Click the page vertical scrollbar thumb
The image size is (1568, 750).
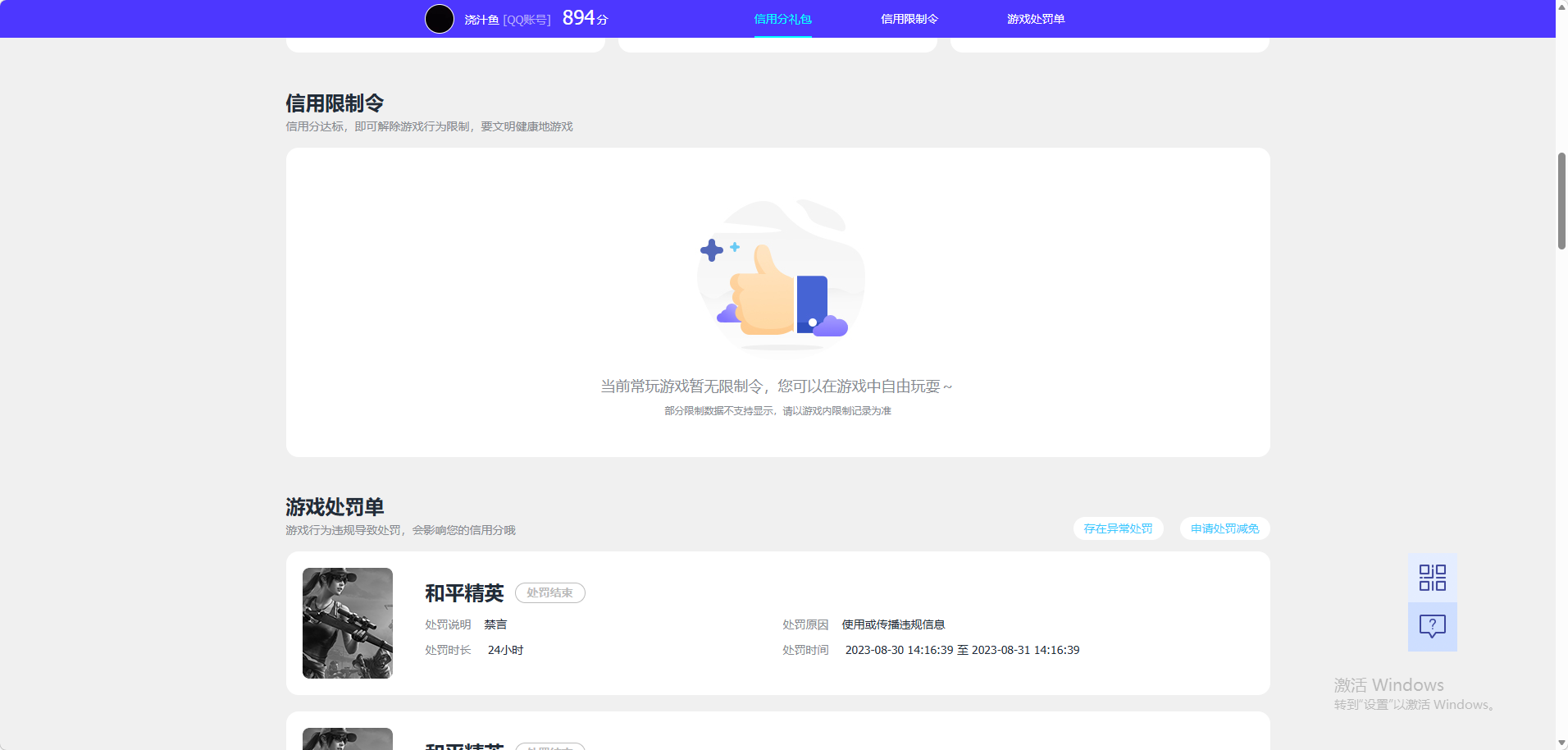click(1561, 201)
